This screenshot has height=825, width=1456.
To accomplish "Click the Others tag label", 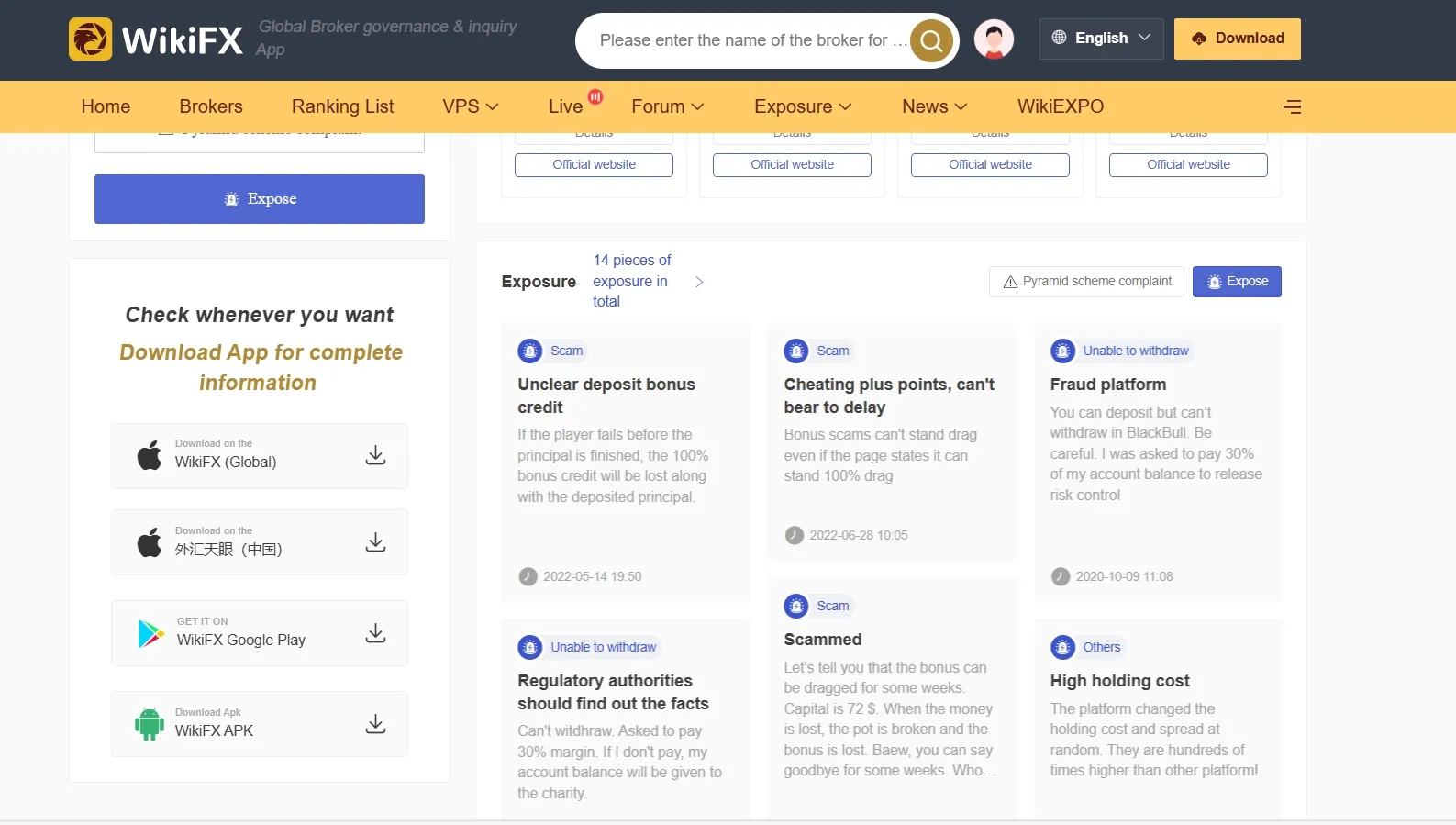I will [1102, 647].
